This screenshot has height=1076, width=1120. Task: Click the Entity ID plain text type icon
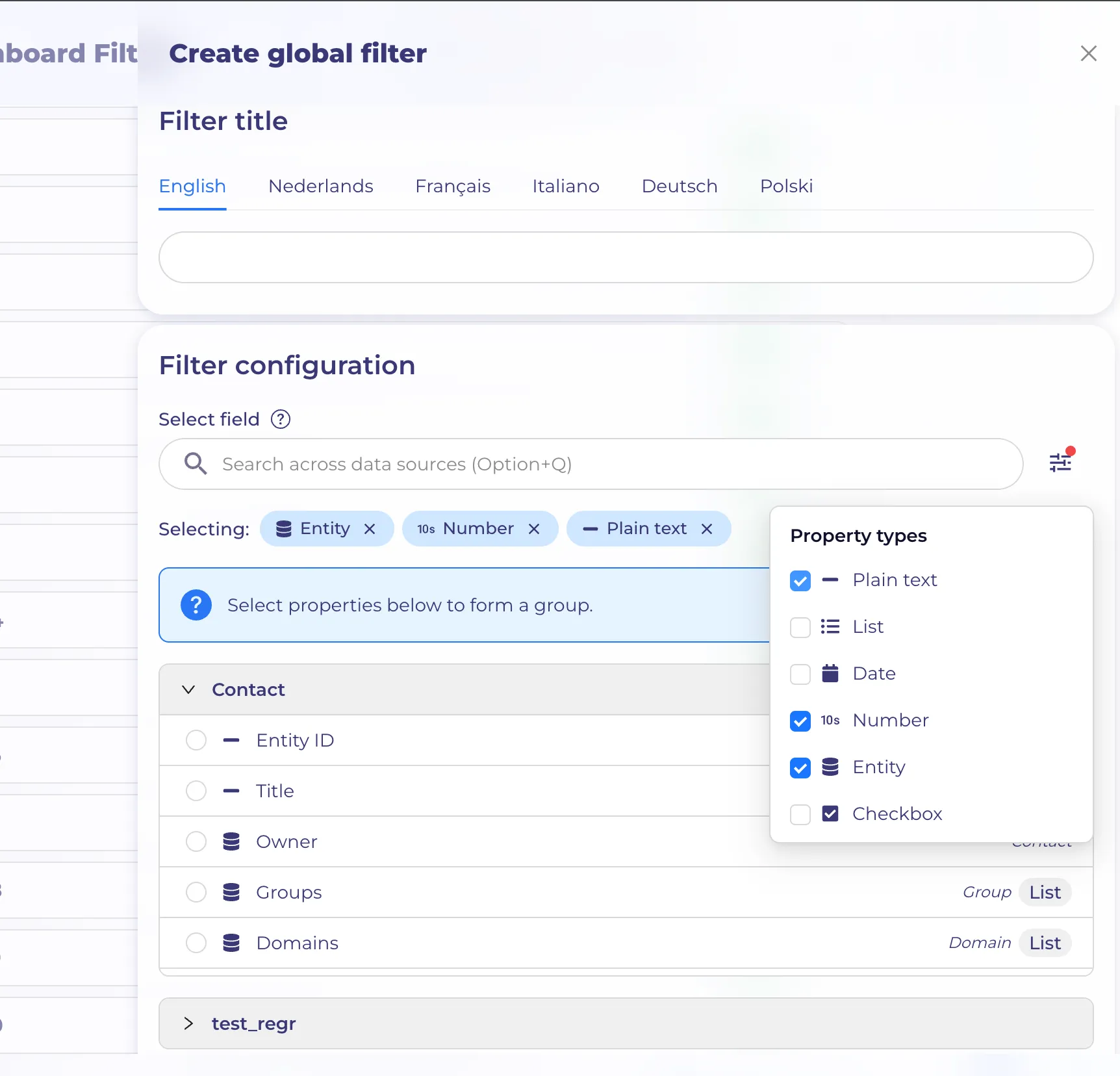231,740
